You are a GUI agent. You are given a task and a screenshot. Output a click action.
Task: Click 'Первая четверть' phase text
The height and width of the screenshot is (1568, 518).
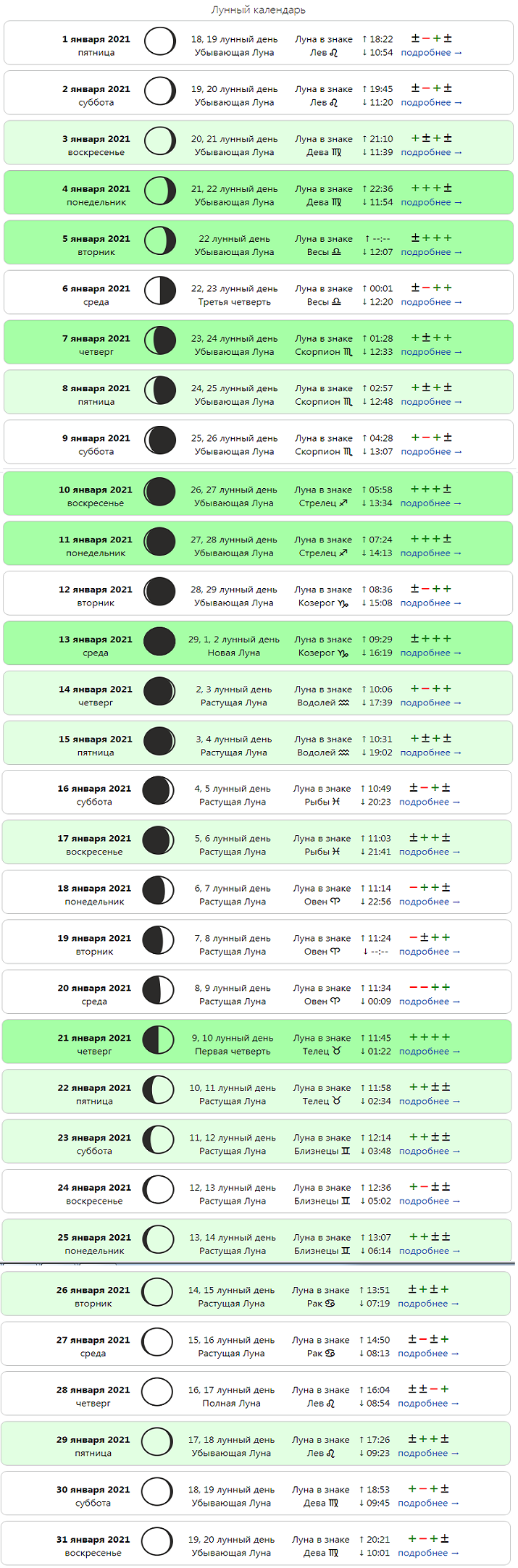[x=233, y=1052]
